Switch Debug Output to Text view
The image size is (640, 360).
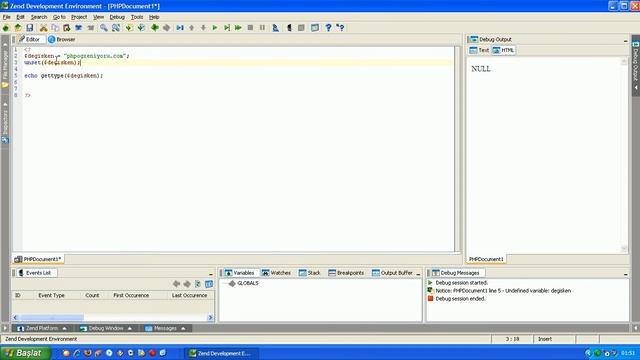(479, 50)
